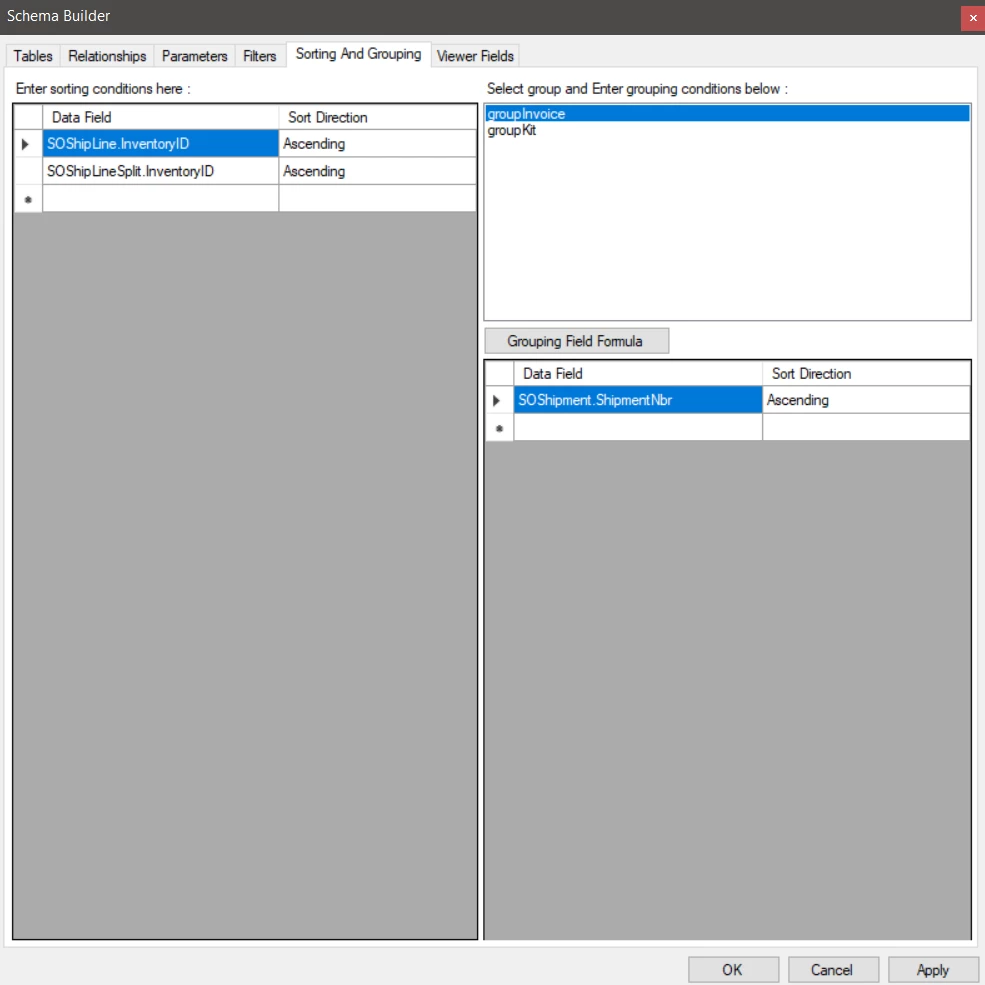Click the row selector arrow beside SOShipLine.InventoryID

pyautogui.click(x=27, y=144)
